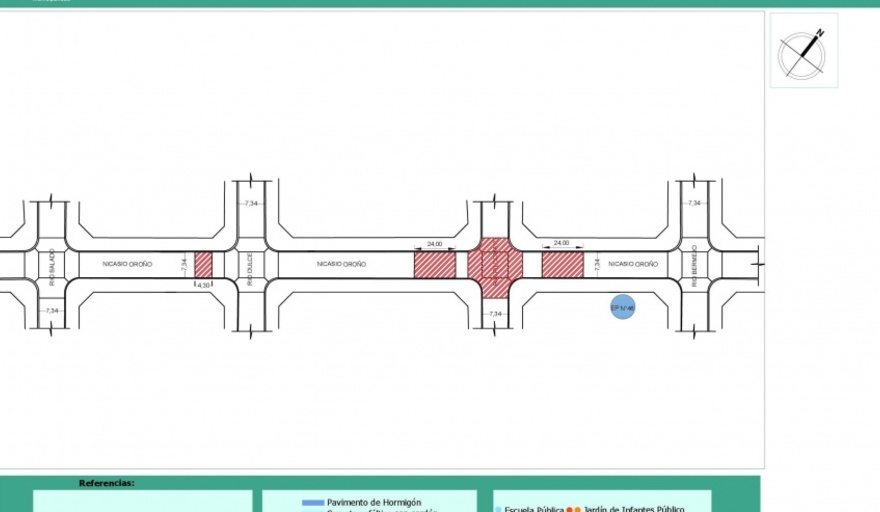The image size is (880, 512).
Task: Click the Pavimento de Hormigón legend label
Action: tap(374, 502)
